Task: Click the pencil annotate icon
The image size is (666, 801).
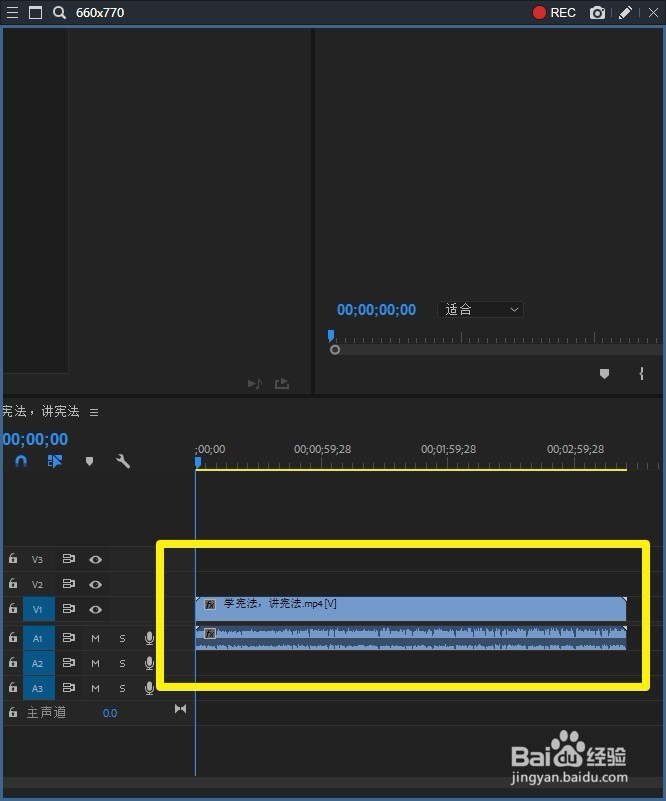Action: coord(626,12)
